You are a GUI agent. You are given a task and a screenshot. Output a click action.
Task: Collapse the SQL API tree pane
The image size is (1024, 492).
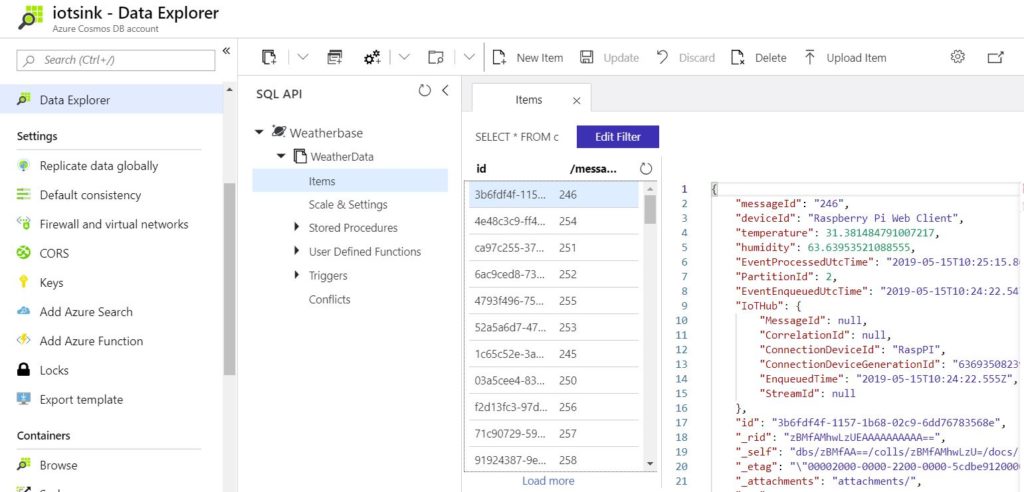click(x=445, y=91)
